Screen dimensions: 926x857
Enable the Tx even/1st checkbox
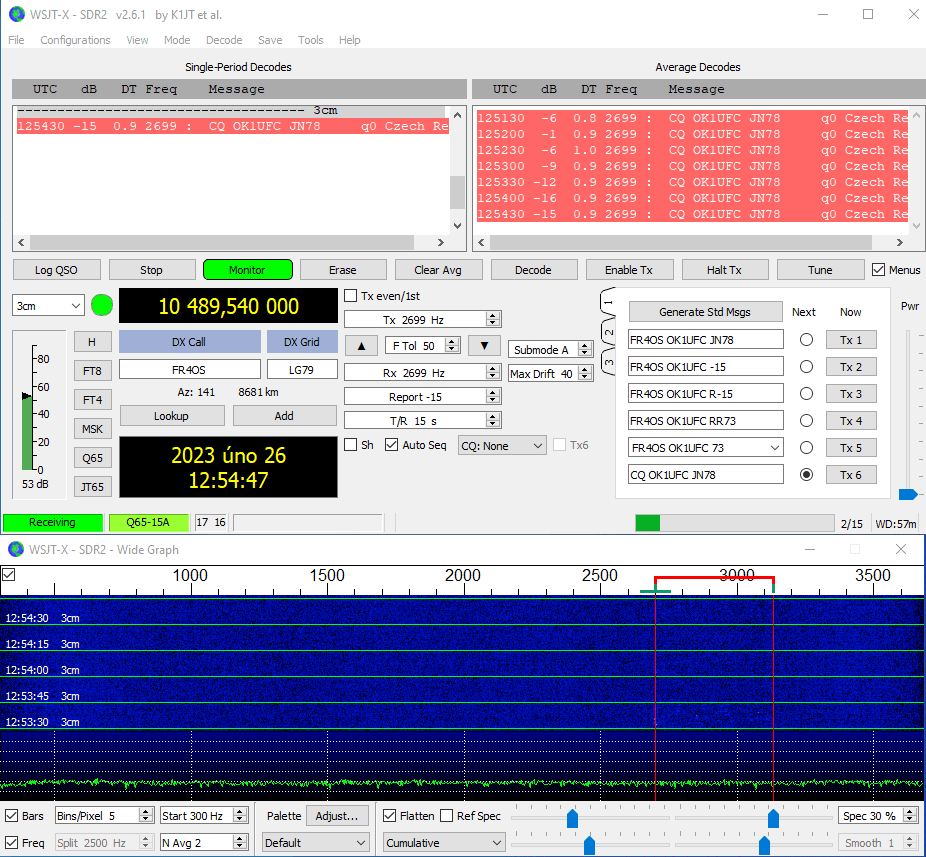click(351, 296)
